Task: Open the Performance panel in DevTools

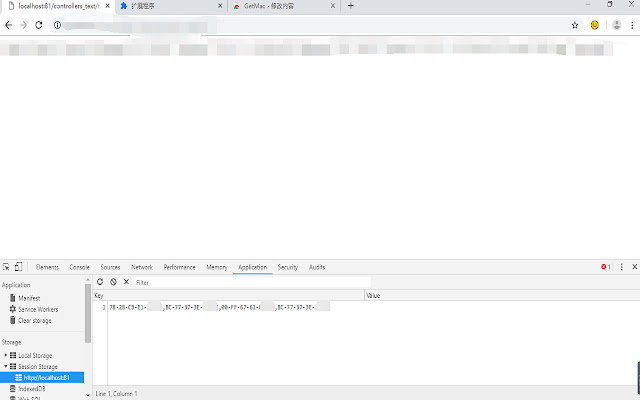Action: point(180,267)
